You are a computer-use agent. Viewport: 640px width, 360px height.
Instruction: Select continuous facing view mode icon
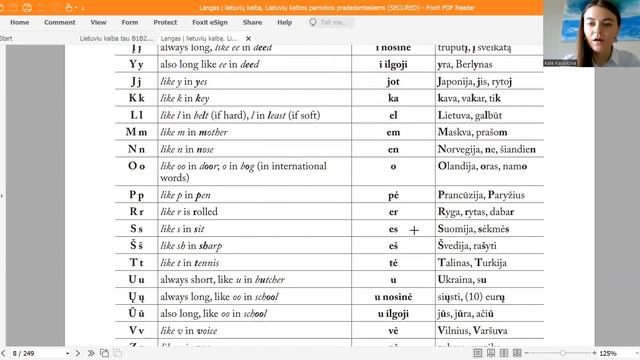coord(517,353)
